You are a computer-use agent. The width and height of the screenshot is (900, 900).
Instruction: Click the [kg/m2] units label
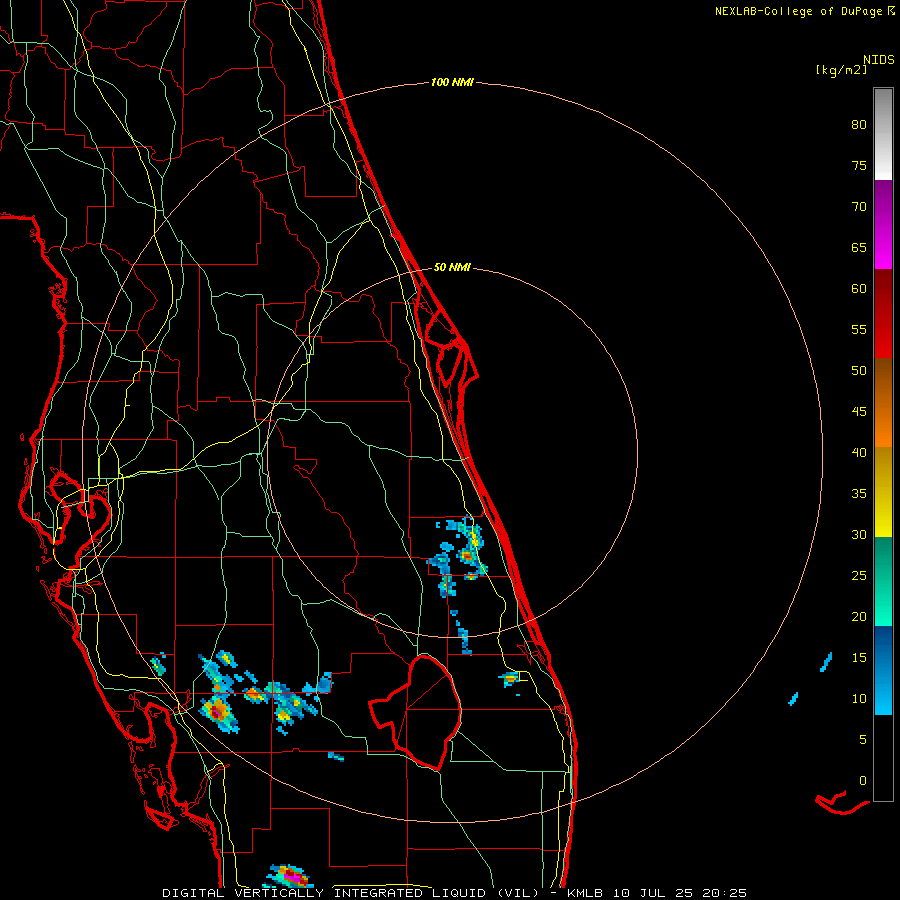point(841,70)
